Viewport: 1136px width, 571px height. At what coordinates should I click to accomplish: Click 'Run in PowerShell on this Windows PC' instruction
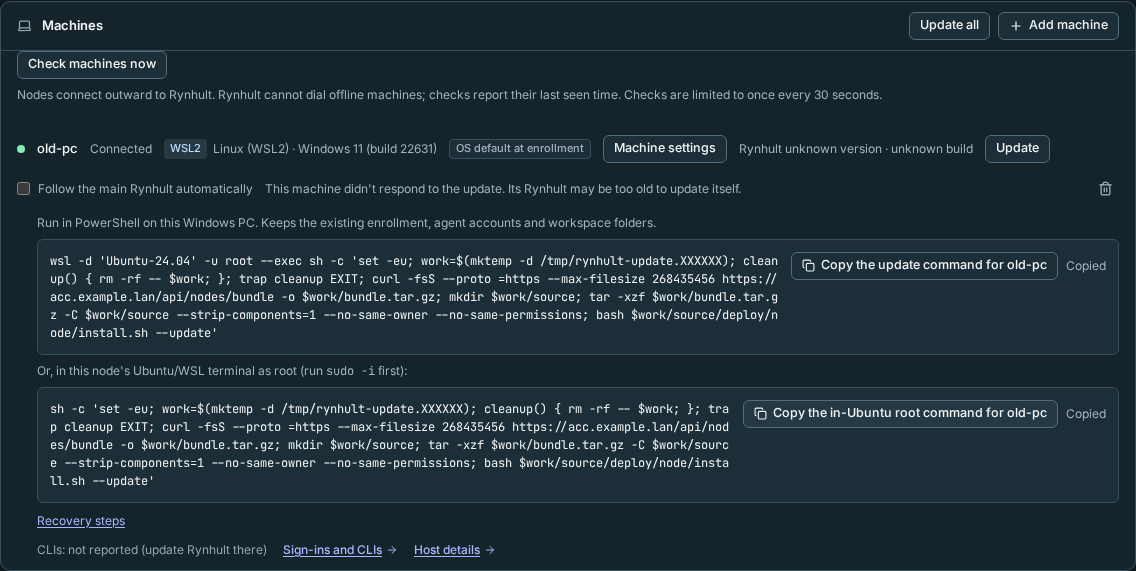[x=346, y=222]
